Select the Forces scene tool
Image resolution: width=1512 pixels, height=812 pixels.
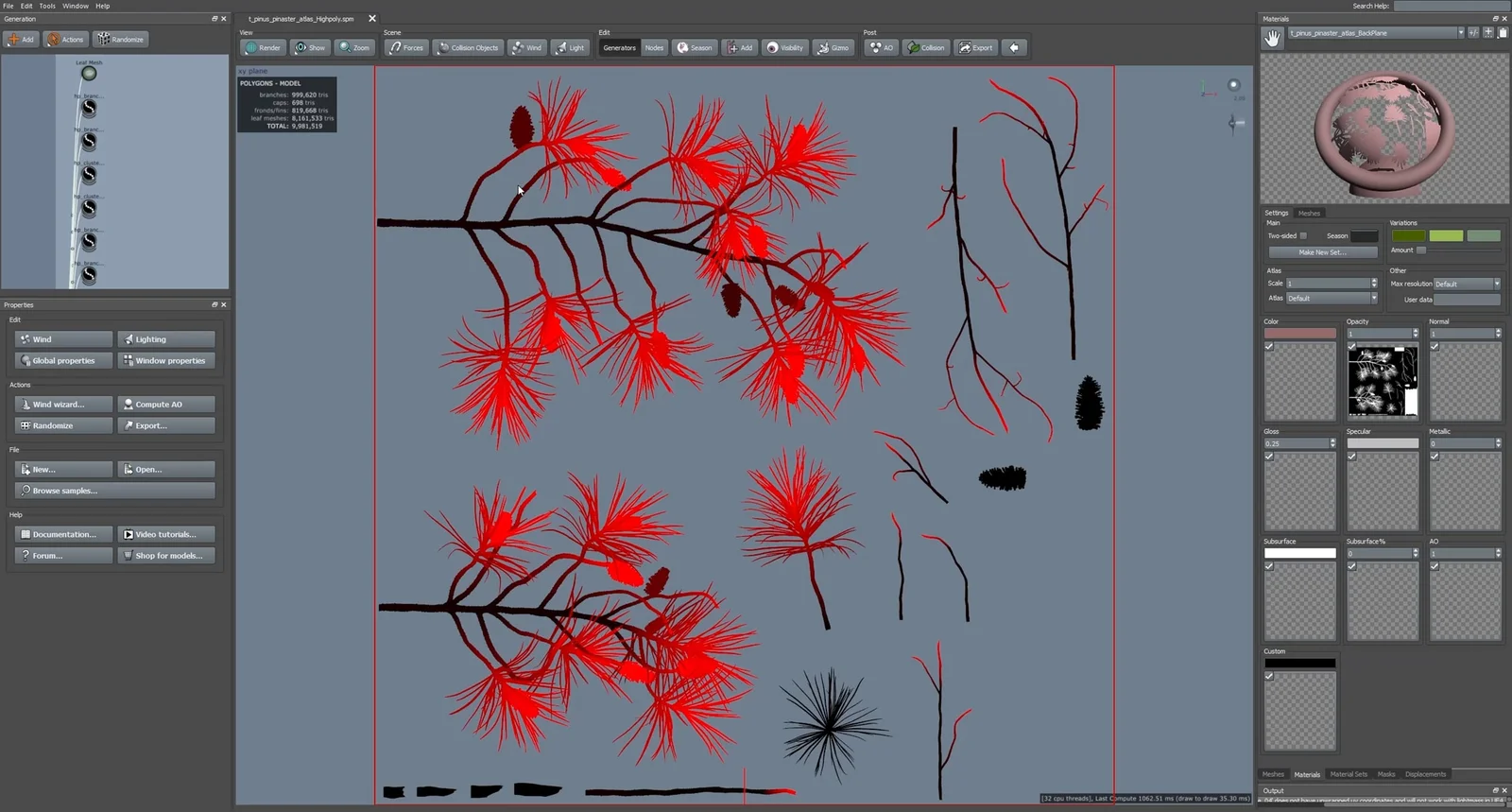405,47
